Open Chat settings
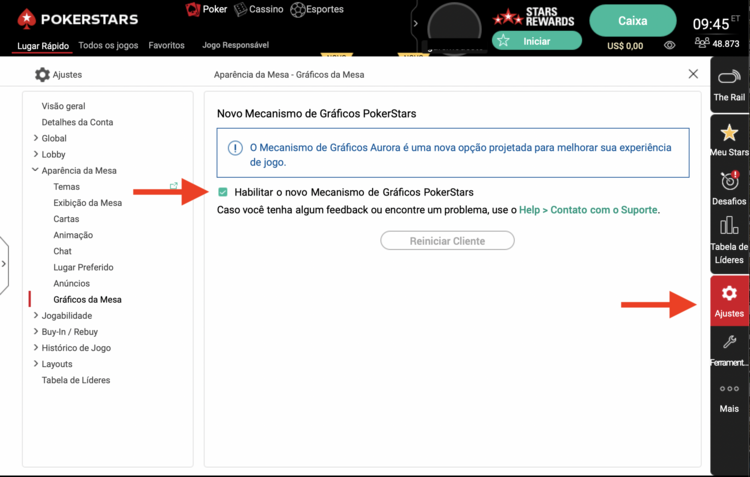Viewport: 750px width, 477px height. [63, 251]
